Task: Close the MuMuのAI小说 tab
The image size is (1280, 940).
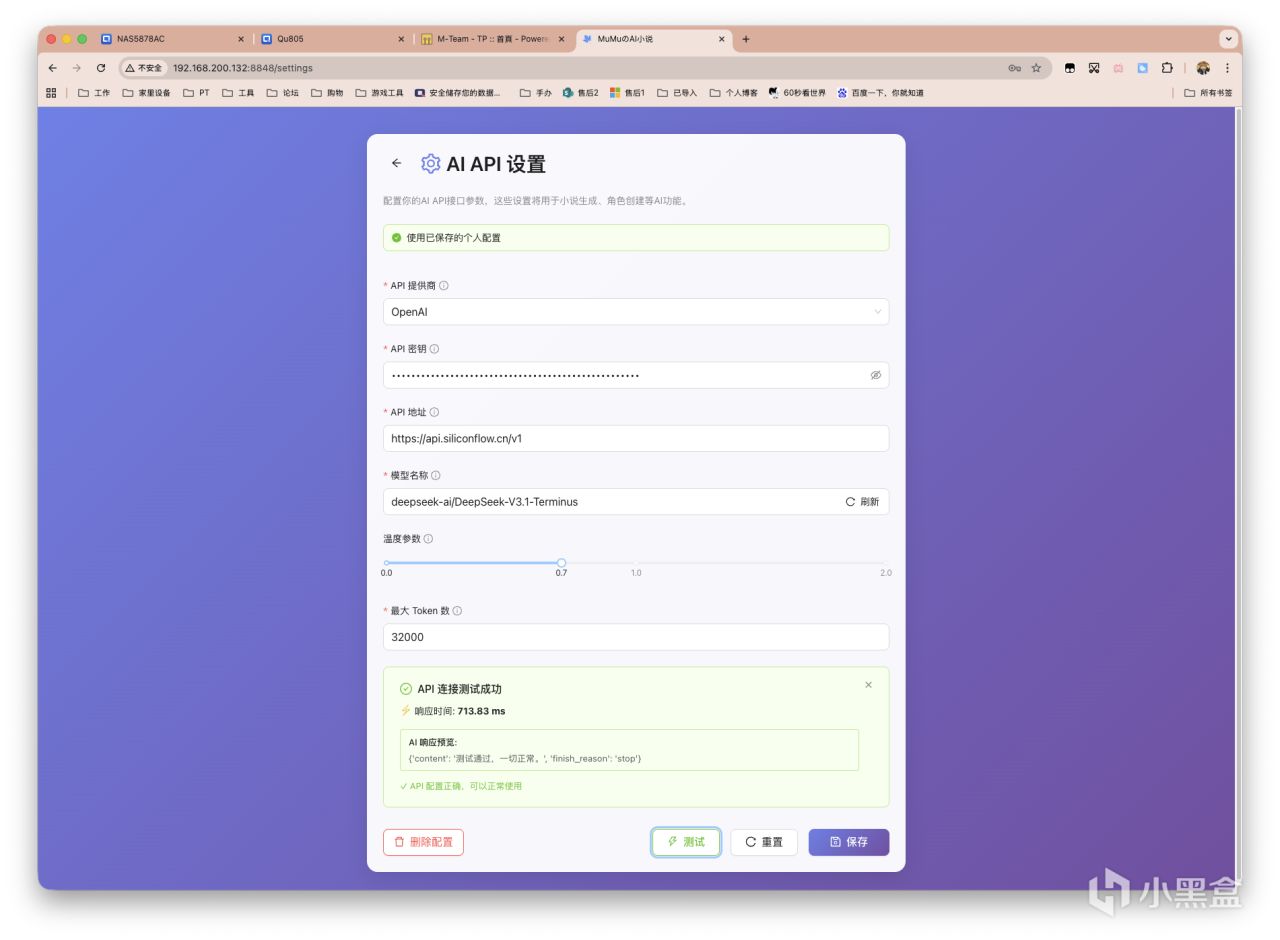Action: click(722, 39)
